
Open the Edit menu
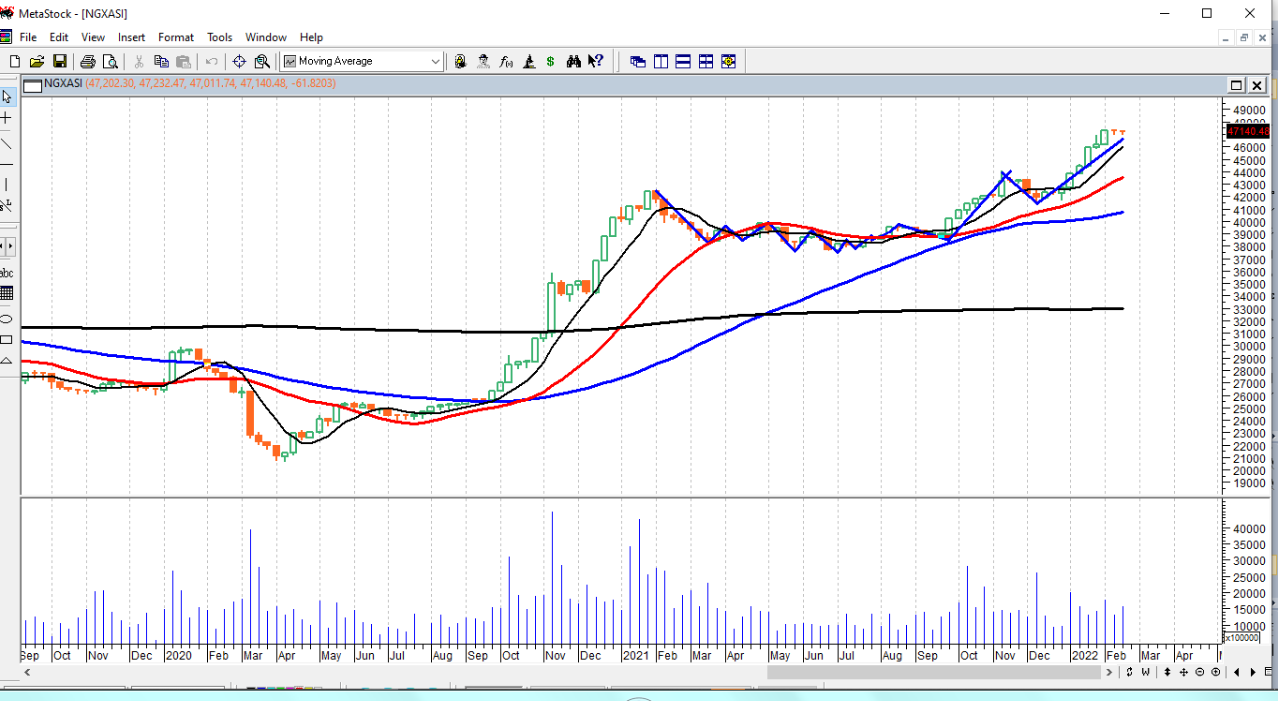[x=59, y=37]
